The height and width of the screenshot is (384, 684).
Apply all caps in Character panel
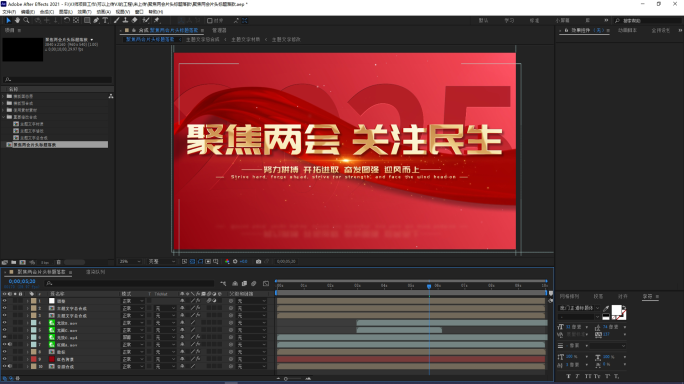[x=588, y=376]
